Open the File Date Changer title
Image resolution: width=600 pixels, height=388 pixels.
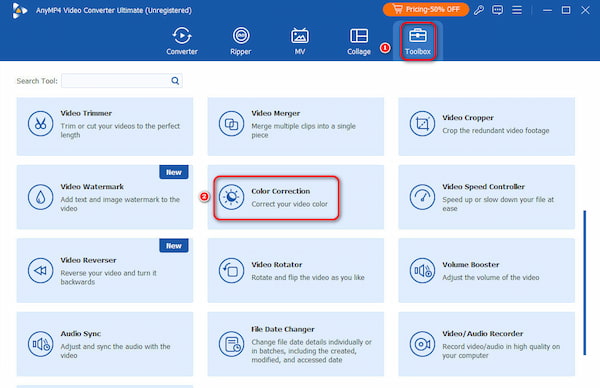coord(283,329)
